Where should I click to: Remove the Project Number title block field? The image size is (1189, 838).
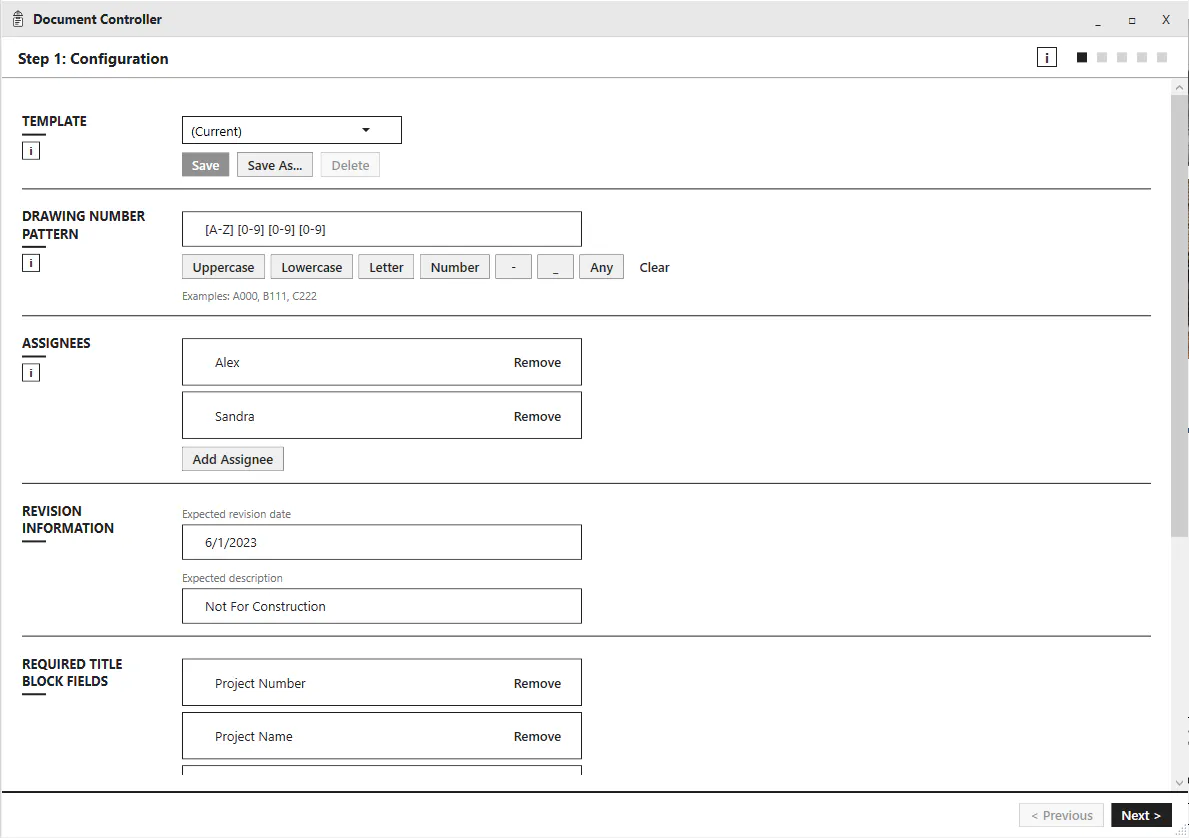(537, 683)
